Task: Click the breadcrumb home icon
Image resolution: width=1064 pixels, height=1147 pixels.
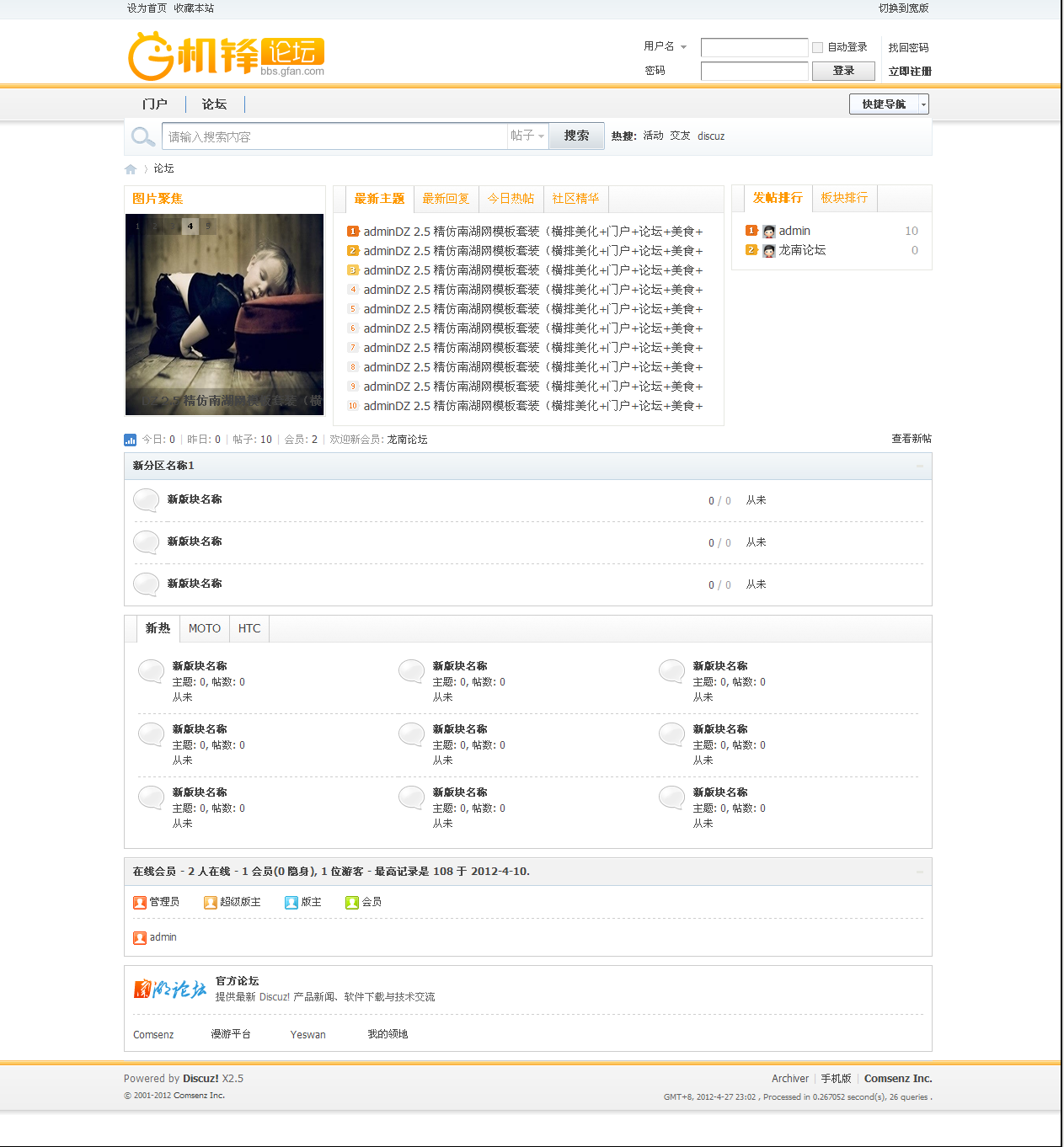Action: pyautogui.click(x=131, y=168)
